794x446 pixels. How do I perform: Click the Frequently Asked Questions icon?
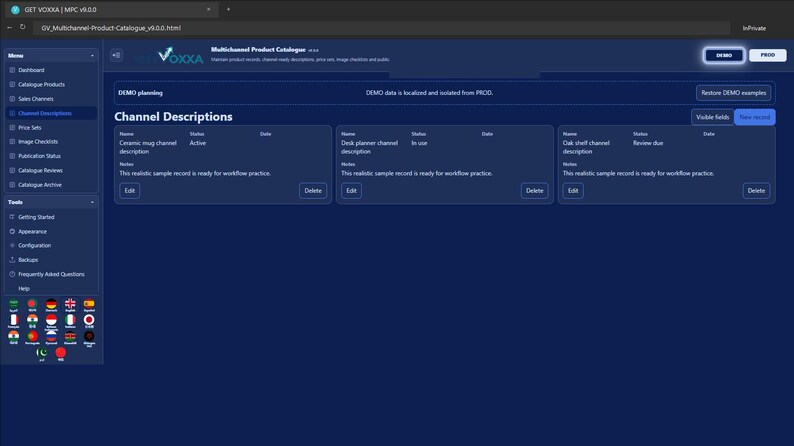pos(12,274)
